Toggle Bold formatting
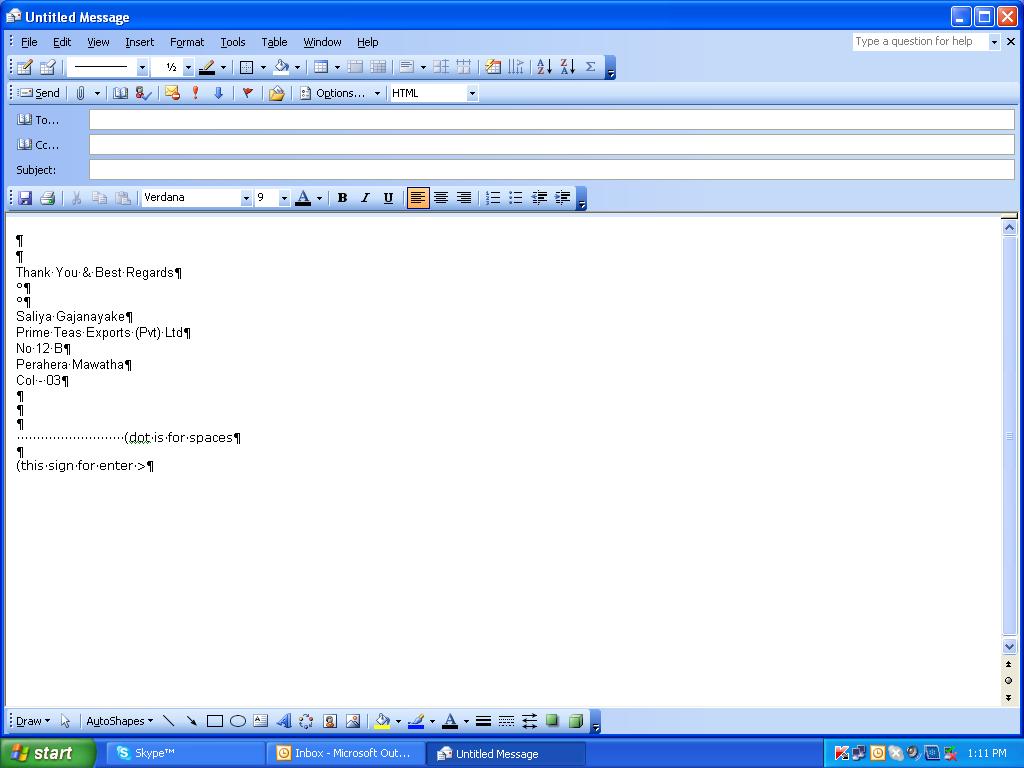Image resolution: width=1024 pixels, height=768 pixels. coord(342,198)
